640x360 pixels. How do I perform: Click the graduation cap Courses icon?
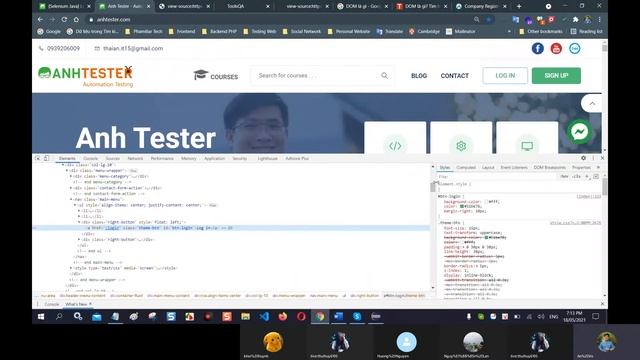pos(200,75)
